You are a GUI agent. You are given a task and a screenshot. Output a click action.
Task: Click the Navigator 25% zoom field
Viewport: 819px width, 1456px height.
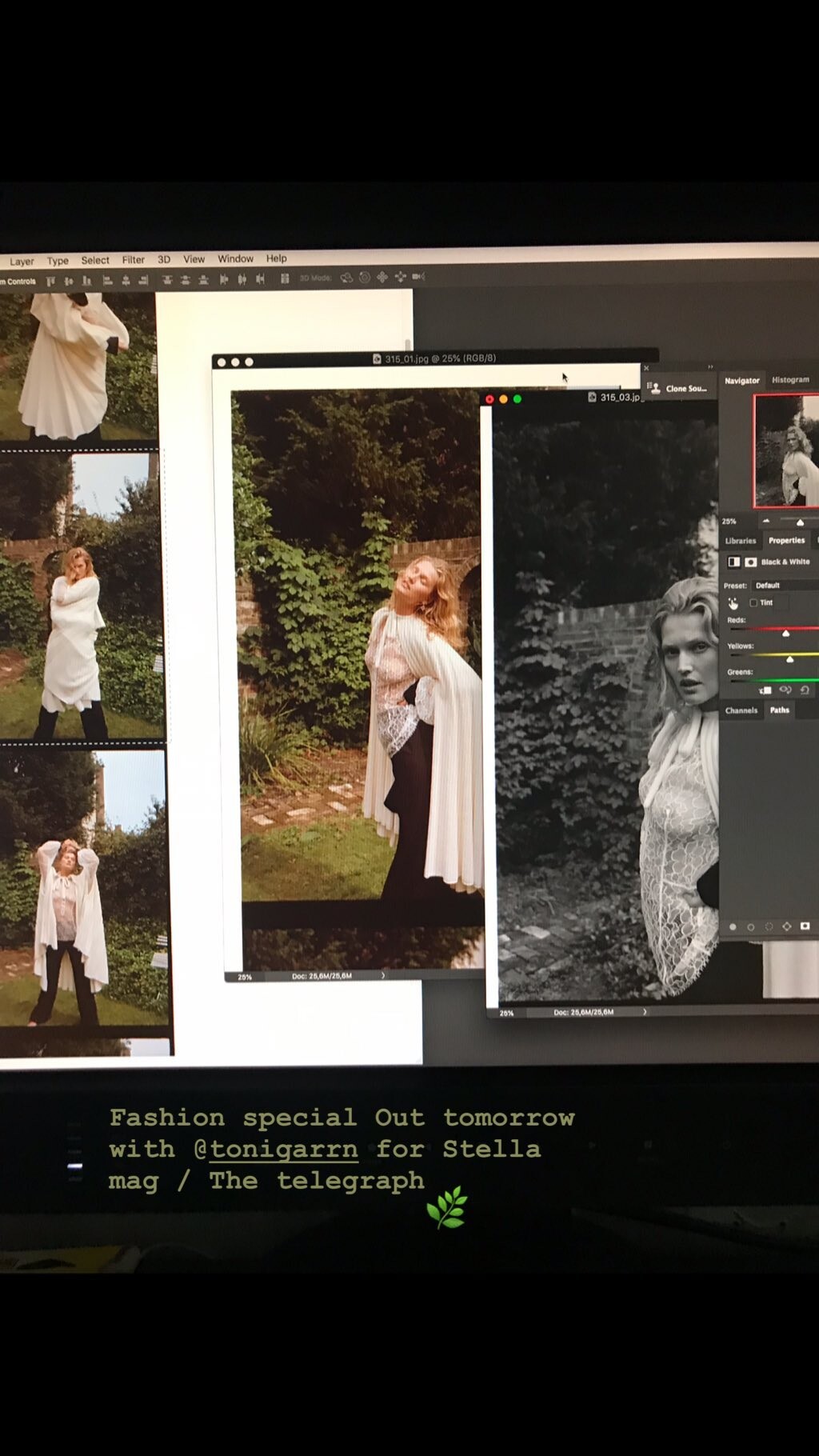[729, 522]
